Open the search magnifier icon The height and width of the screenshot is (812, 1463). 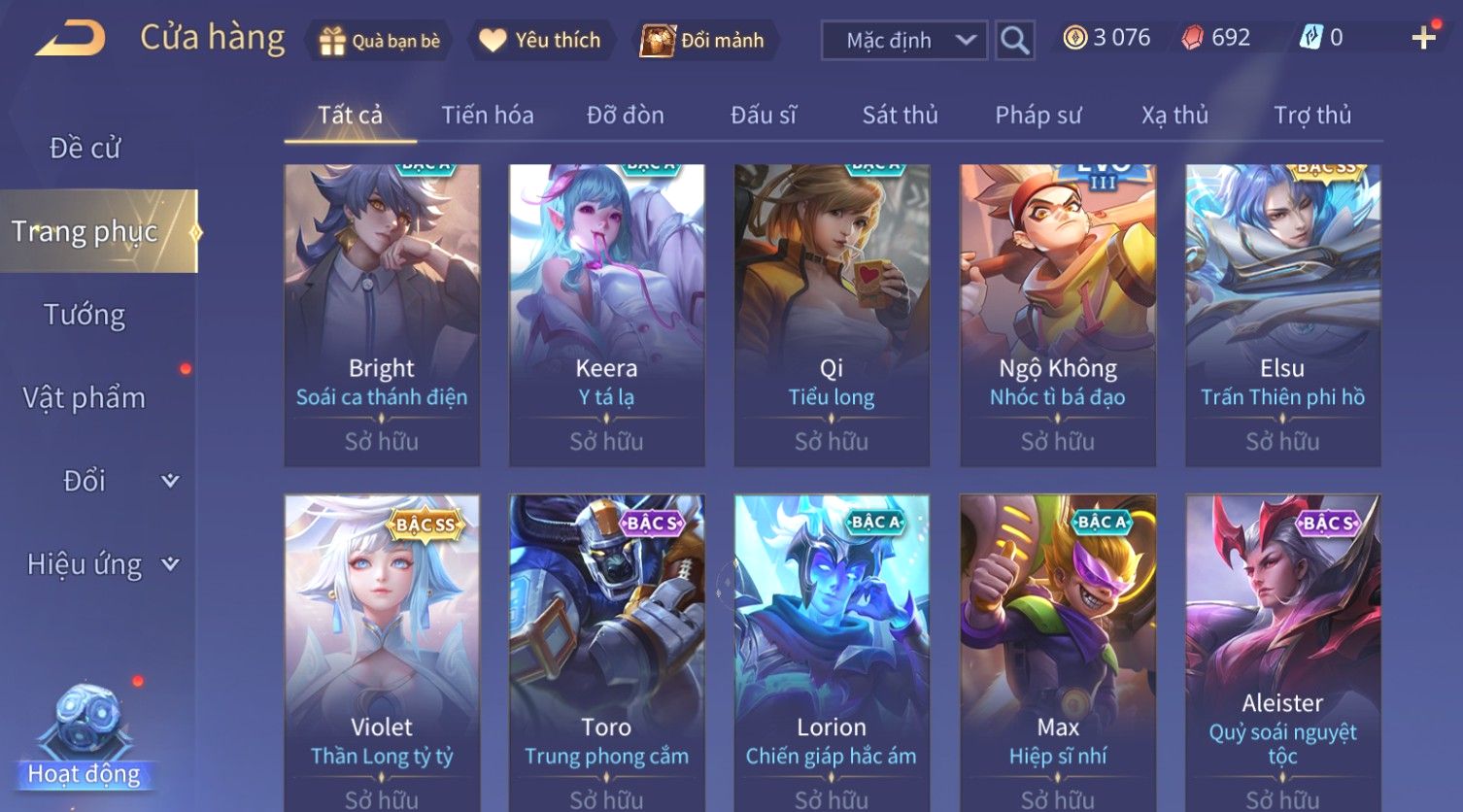point(1014,41)
